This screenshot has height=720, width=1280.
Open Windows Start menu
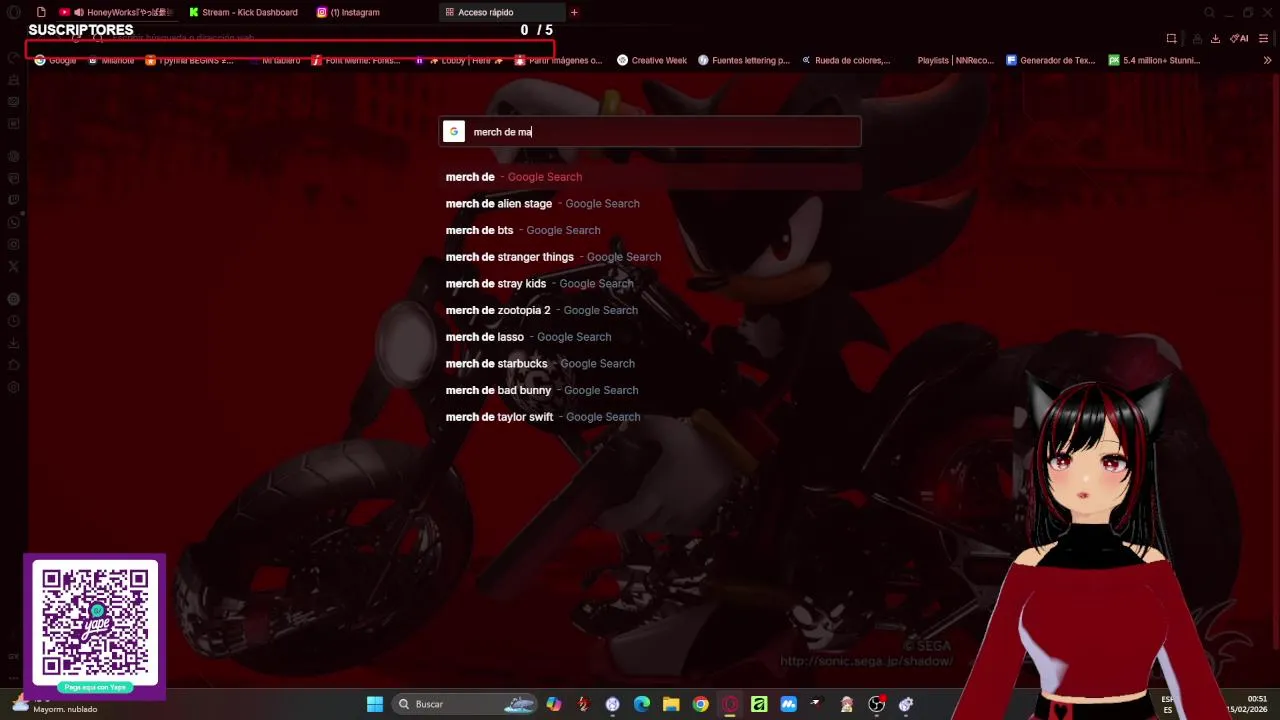point(375,704)
